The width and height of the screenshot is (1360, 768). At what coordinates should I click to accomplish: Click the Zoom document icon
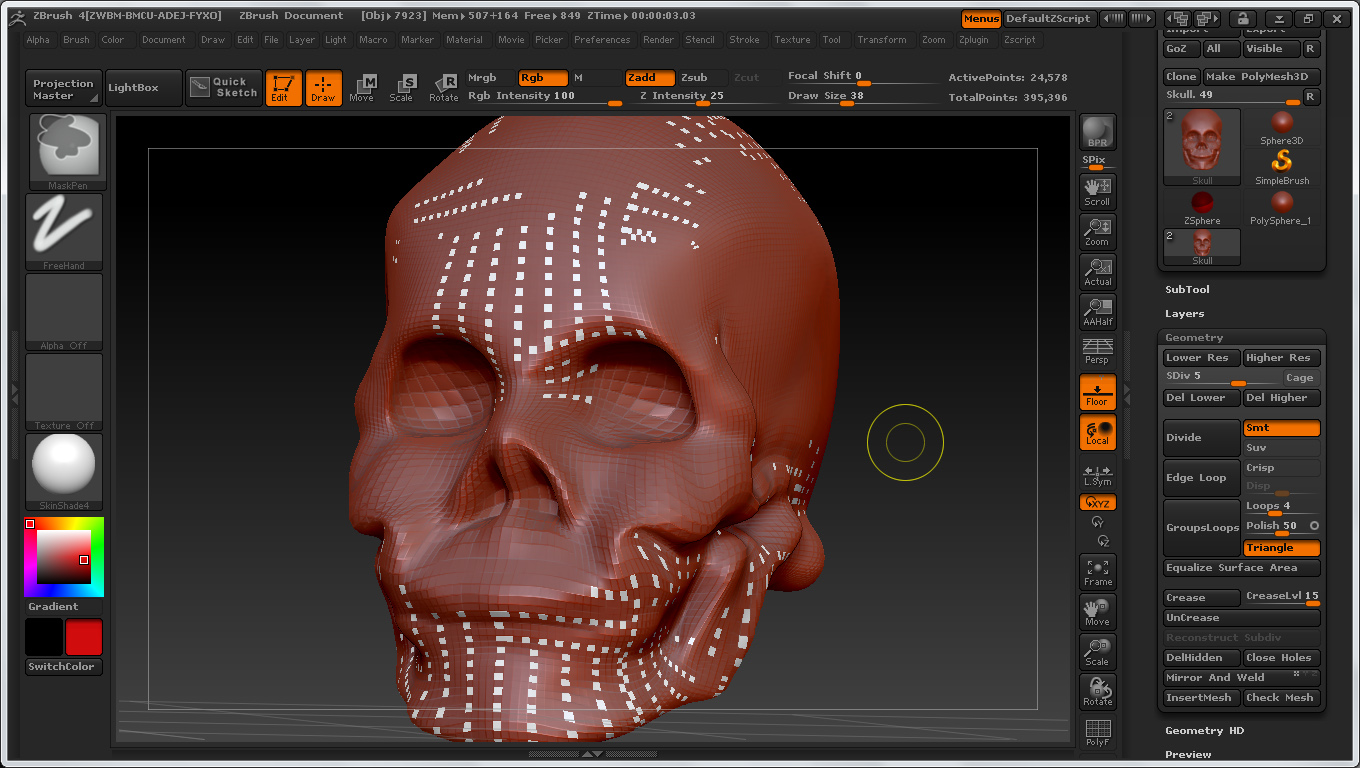(1098, 231)
